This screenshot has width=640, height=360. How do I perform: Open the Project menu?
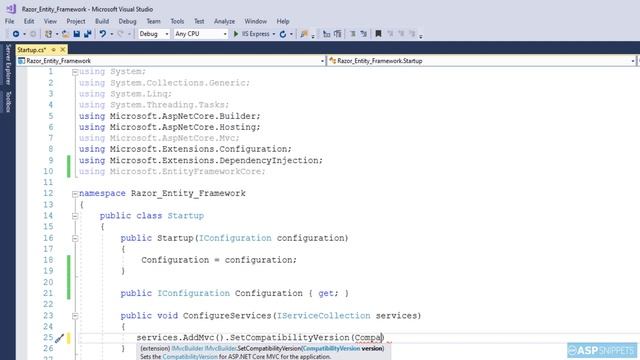(x=76, y=21)
